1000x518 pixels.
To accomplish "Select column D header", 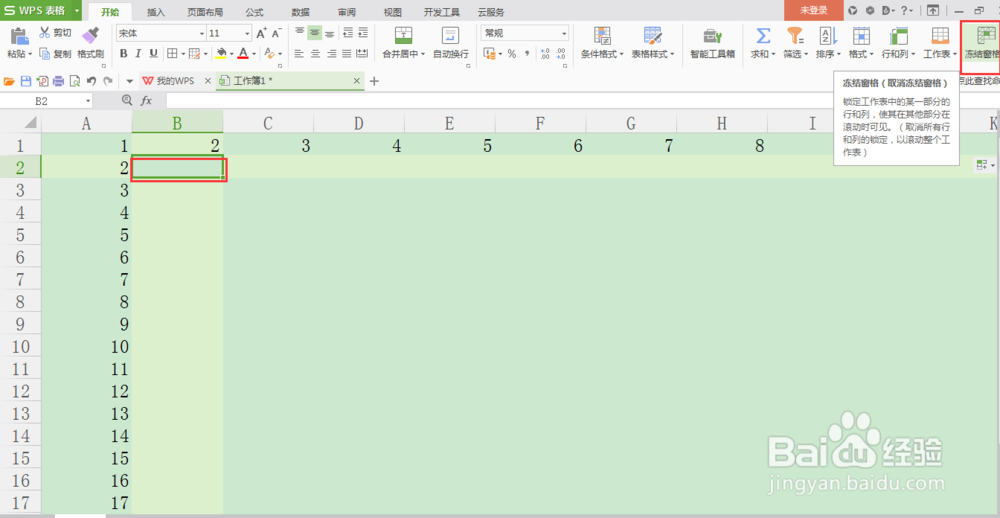I will coord(358,123).
